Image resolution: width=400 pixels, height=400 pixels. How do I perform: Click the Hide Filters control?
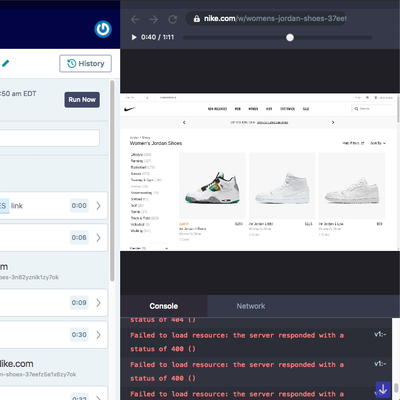[353, 143]
